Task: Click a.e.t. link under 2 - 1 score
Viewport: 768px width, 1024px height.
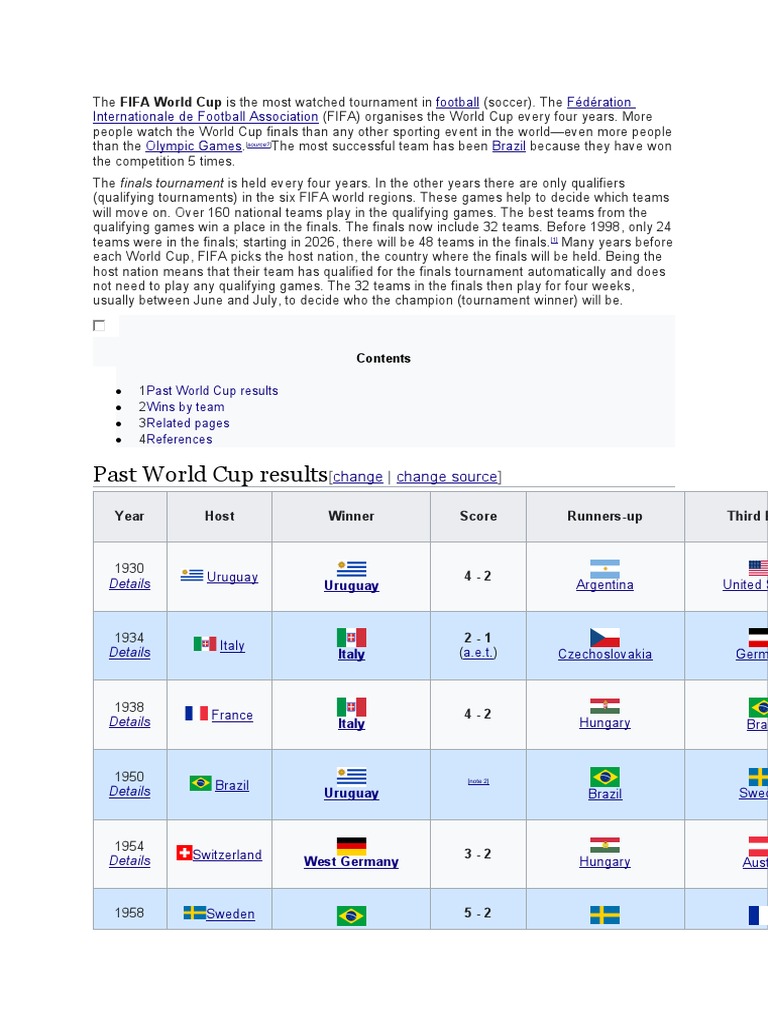Action: (x=478, y=652)
